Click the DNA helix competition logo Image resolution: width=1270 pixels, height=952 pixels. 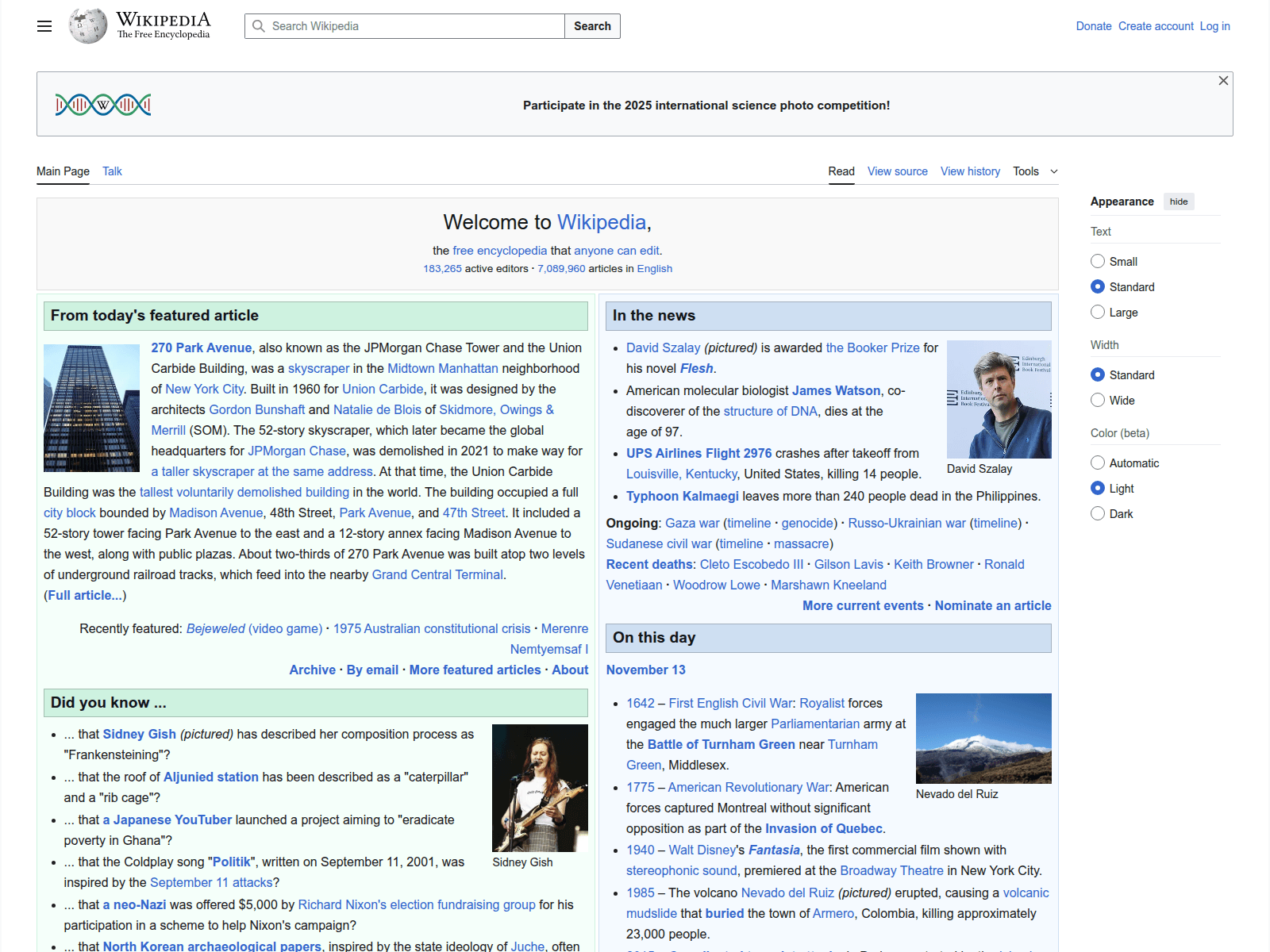[x=103, y=105]
